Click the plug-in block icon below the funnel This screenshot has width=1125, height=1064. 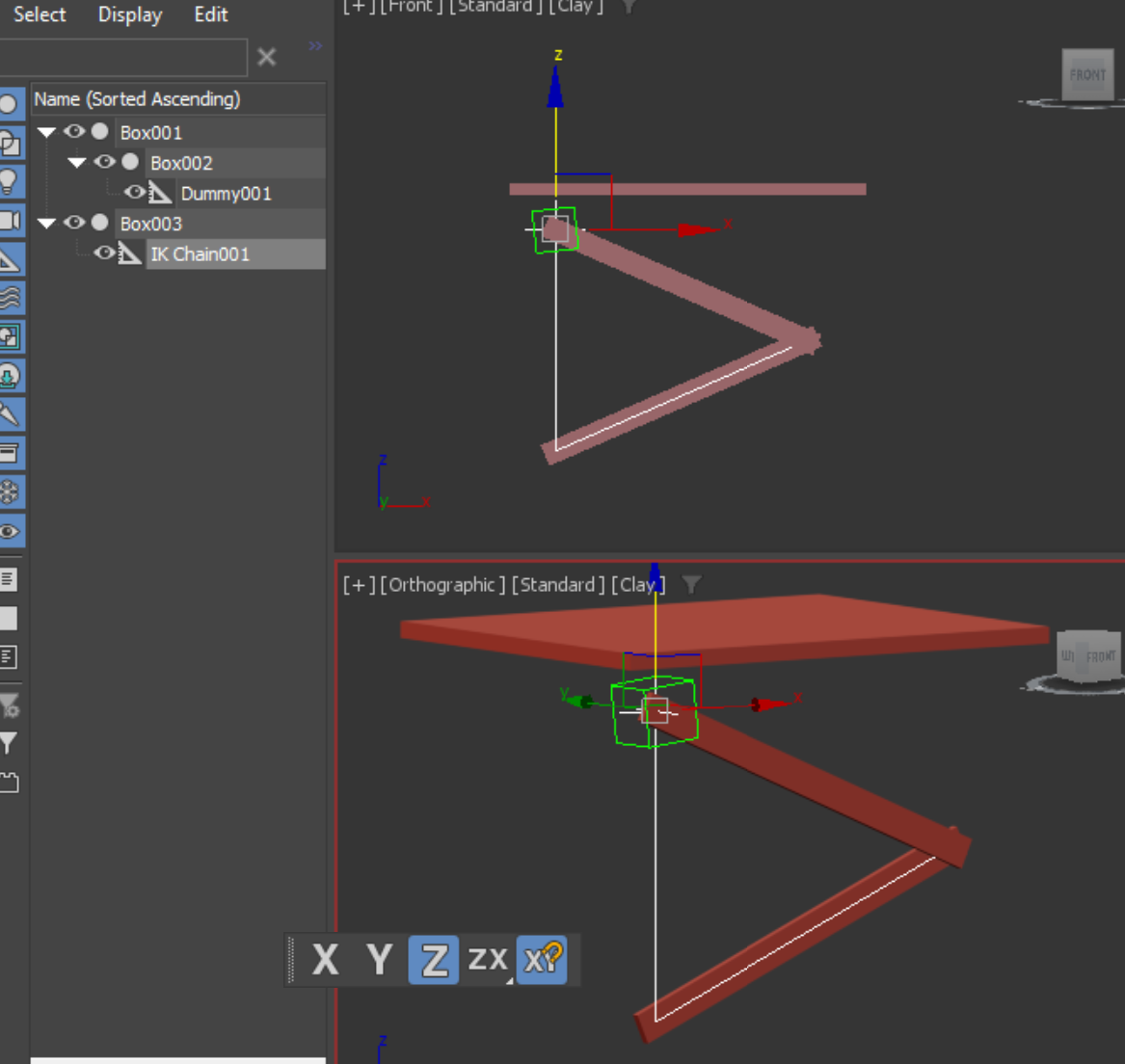(x=10, y=782)
